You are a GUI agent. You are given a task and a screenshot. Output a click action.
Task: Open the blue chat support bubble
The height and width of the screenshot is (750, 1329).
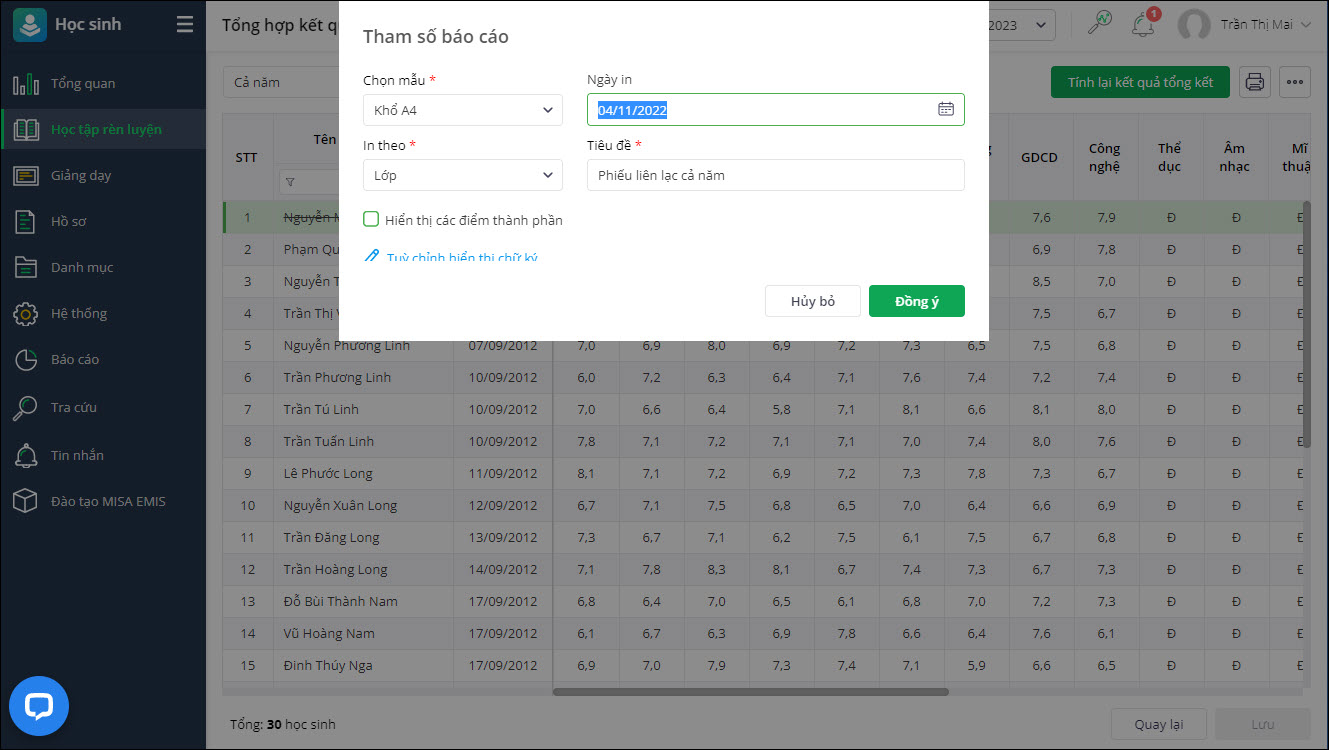click(39, 706)
